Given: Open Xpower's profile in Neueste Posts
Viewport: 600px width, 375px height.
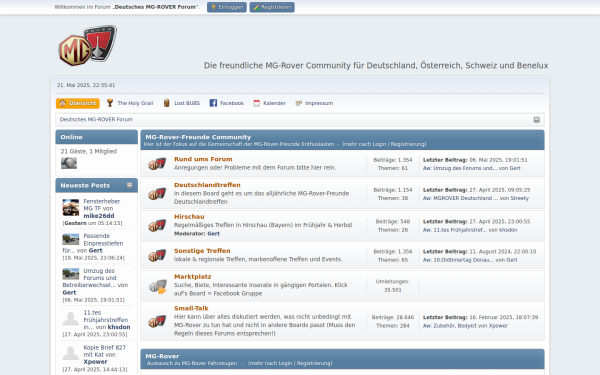Looking at the screenshot, I should (x=95, y=362).
